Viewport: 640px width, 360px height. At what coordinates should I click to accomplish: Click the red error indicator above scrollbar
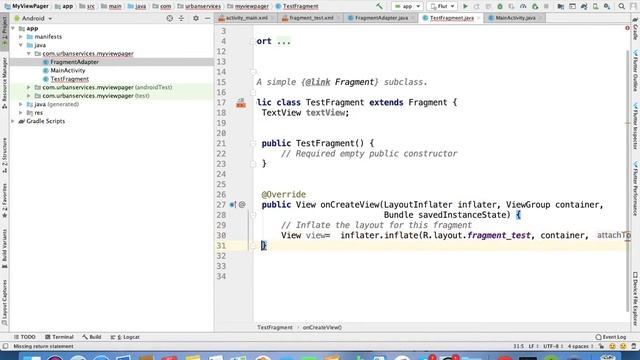(x=627, y=28)
